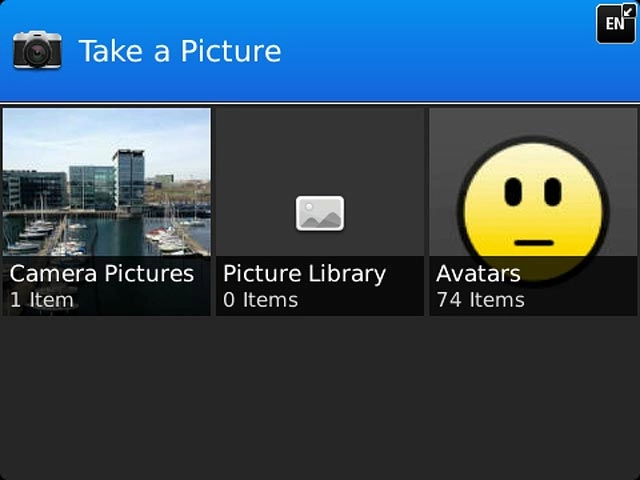Click the "1 Item" count text

(42, 299)
